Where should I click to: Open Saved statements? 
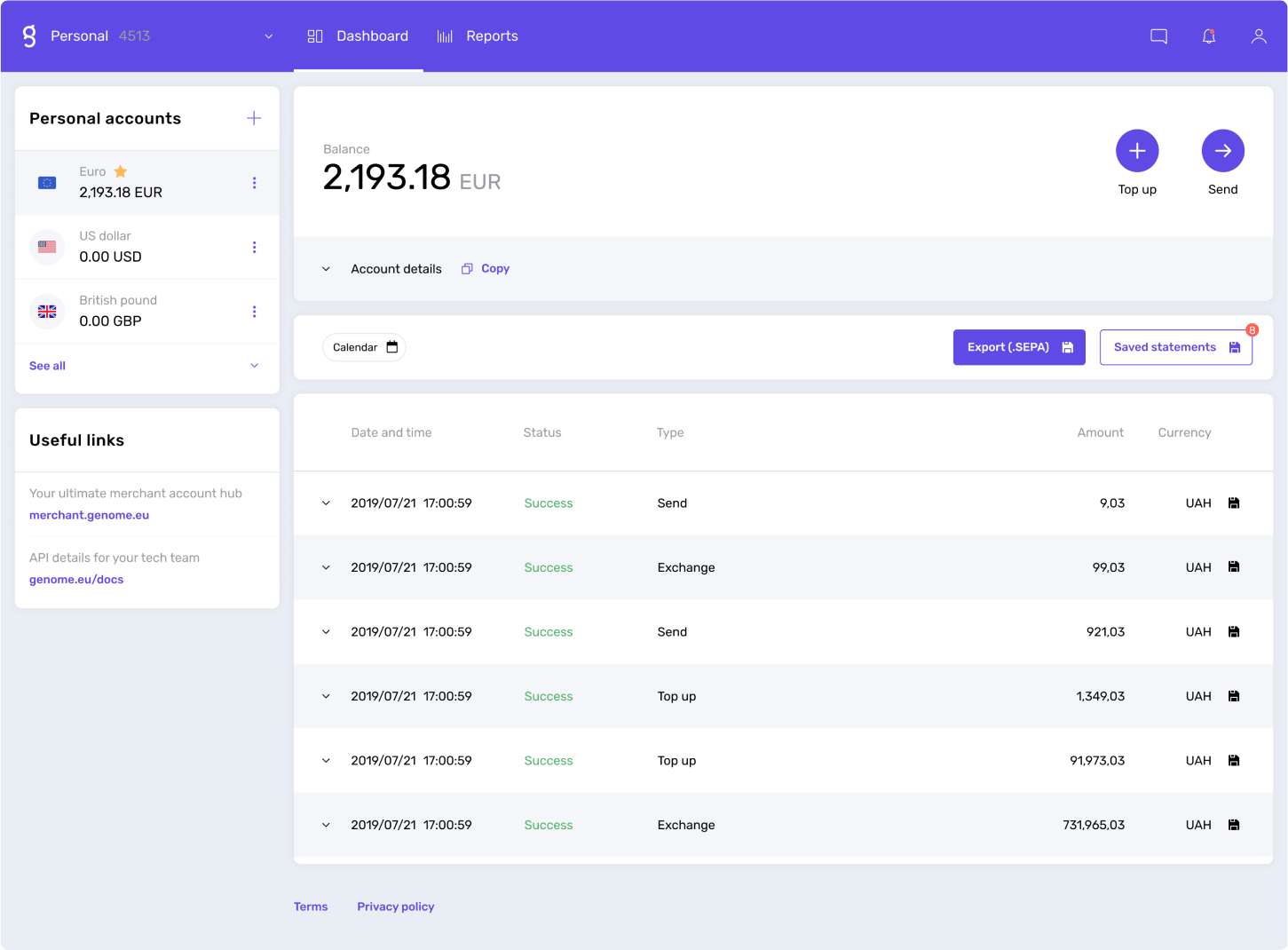coord(1175,347)
